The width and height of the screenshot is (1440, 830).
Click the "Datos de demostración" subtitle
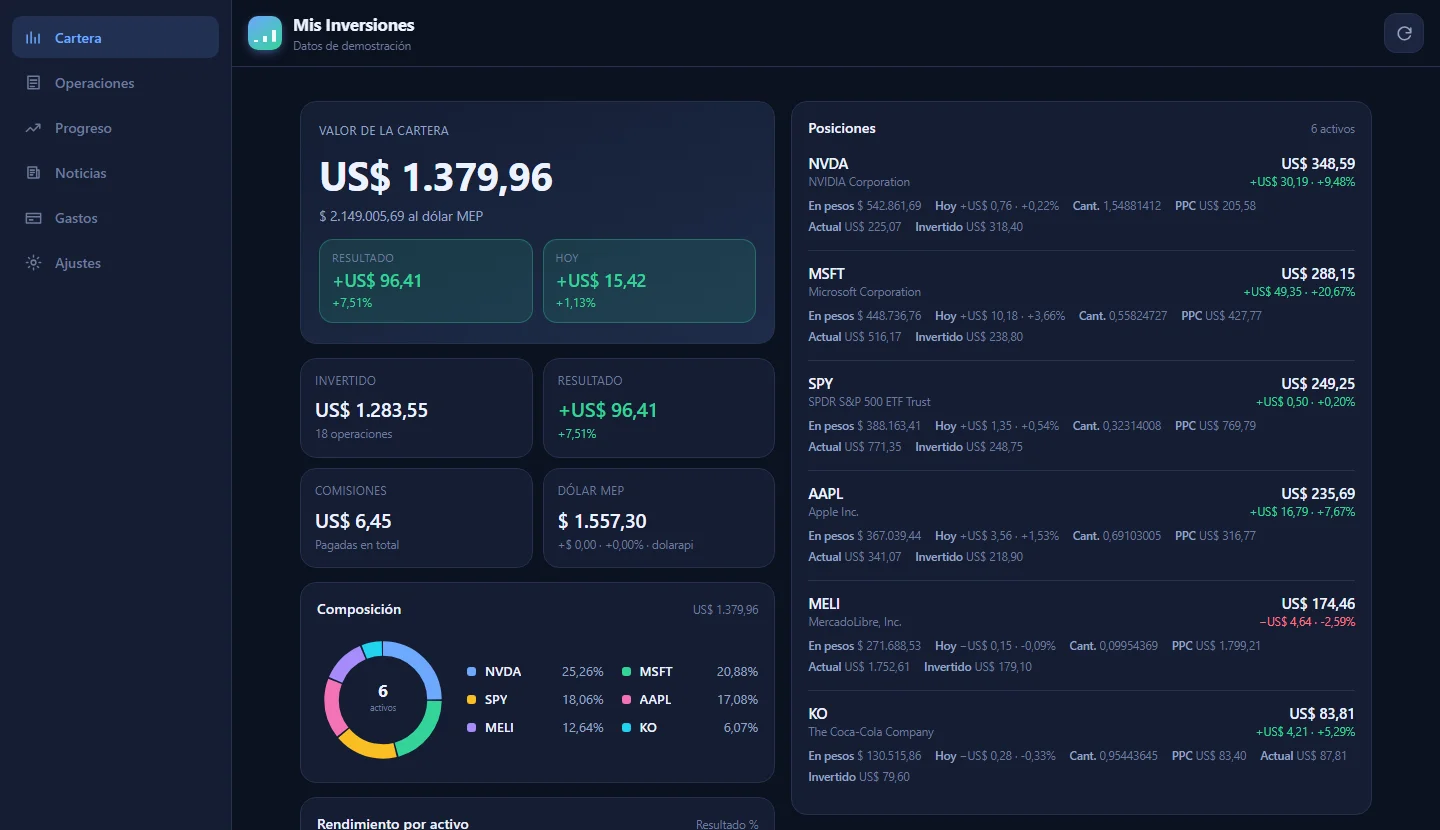point(352,46)
